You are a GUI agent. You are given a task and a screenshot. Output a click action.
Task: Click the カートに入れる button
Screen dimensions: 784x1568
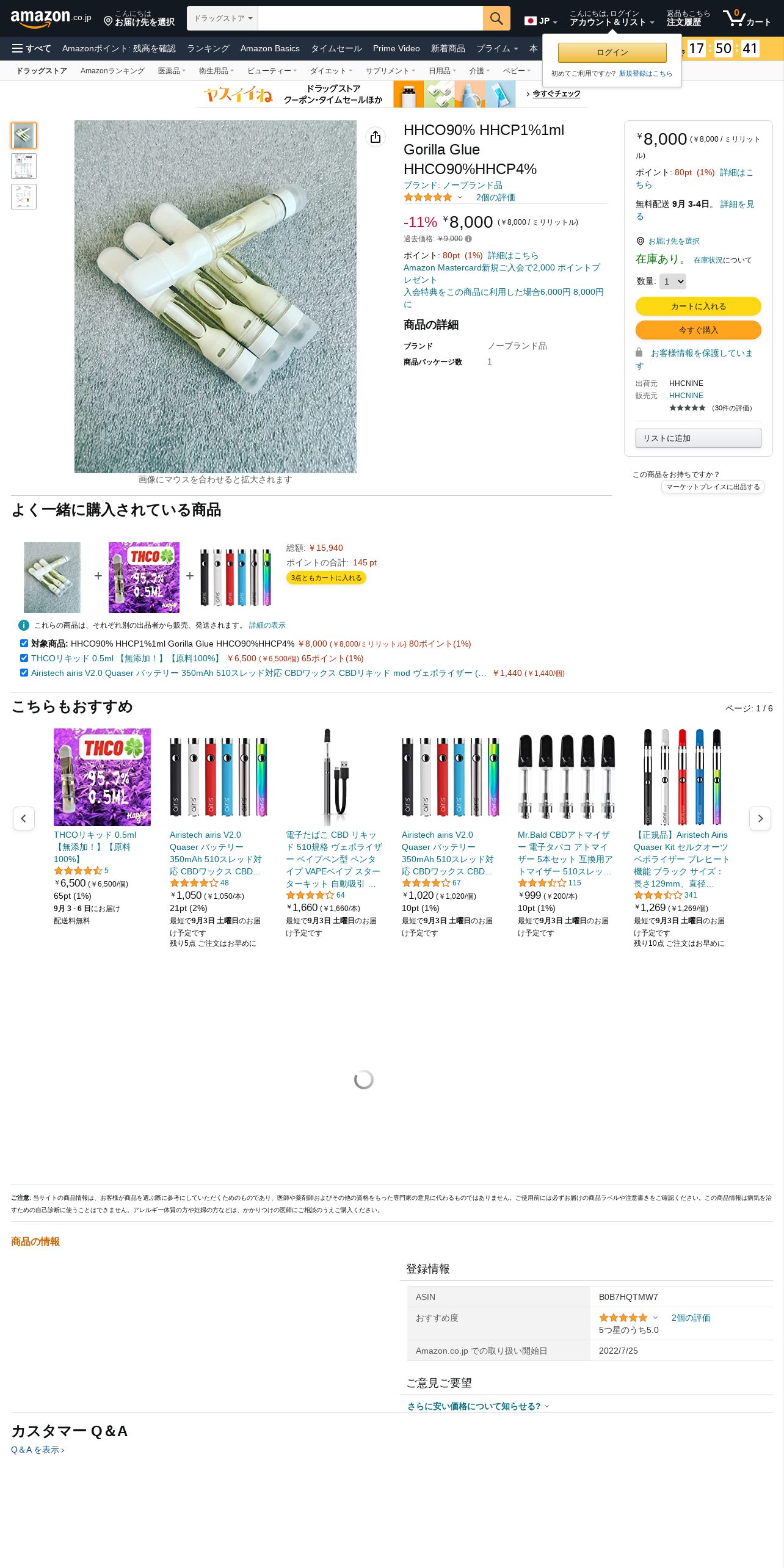click(699, 307)
